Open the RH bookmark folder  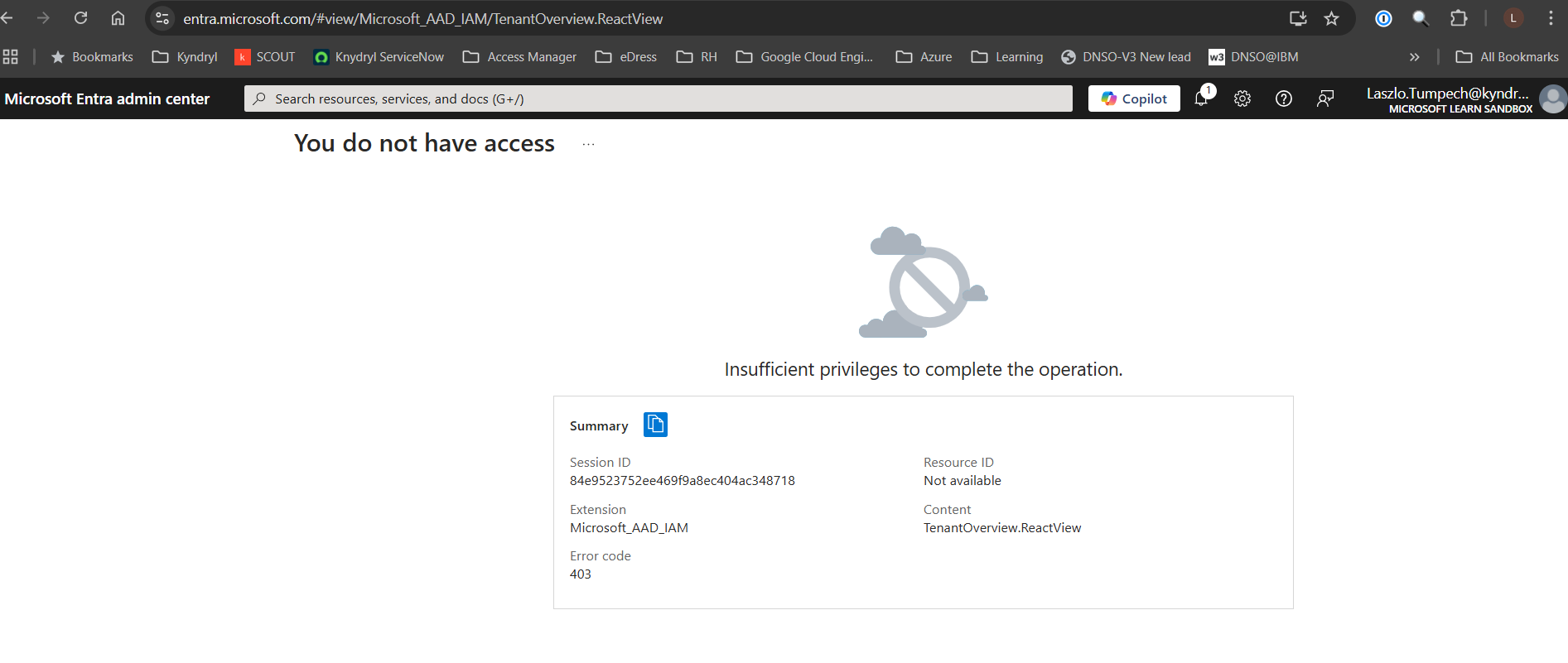(x=697, y=56)
